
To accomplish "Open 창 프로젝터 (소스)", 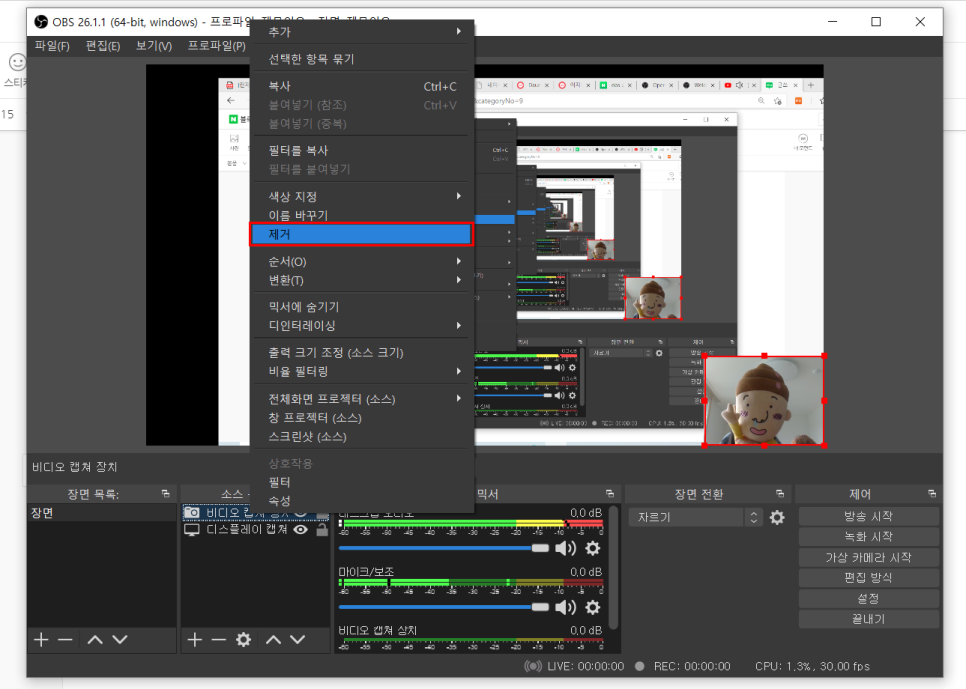I will pyautogui.click(x=362, y=418).
